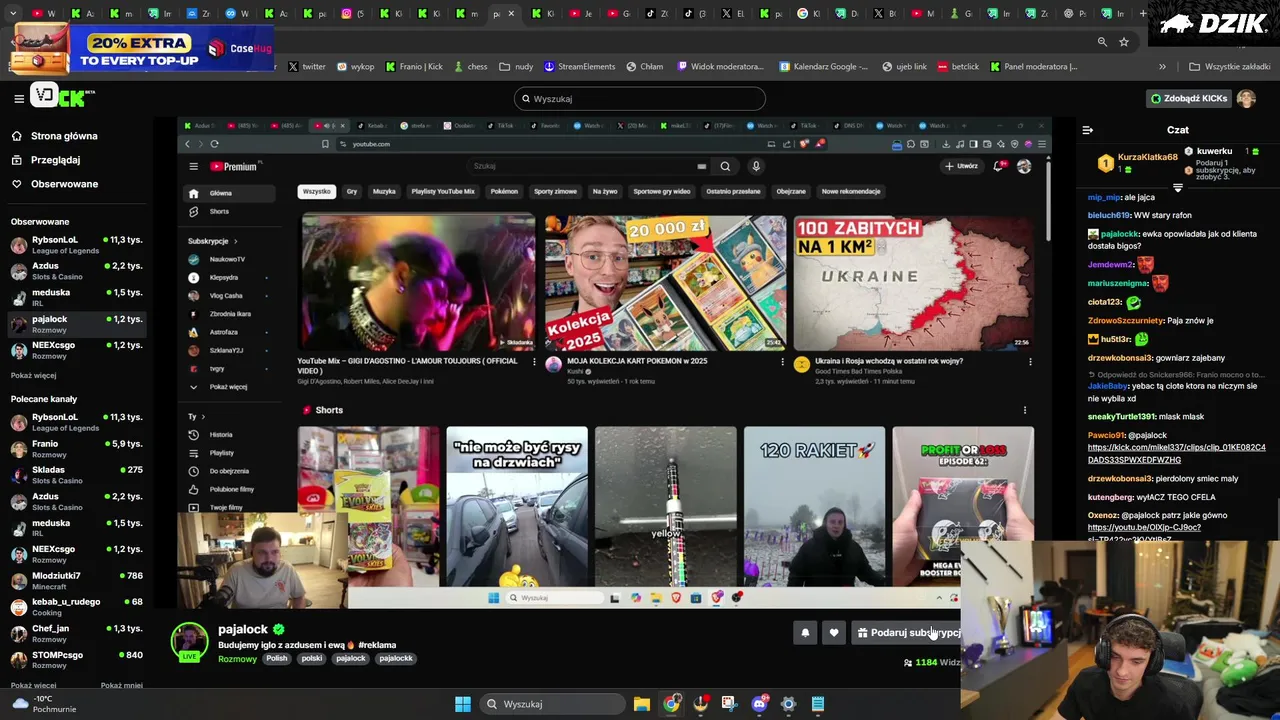Image resolution: width=1280 pixels, height=720 pixels.
Task: Open Franio channel in Polecane kanały
Action: (76, 449)
